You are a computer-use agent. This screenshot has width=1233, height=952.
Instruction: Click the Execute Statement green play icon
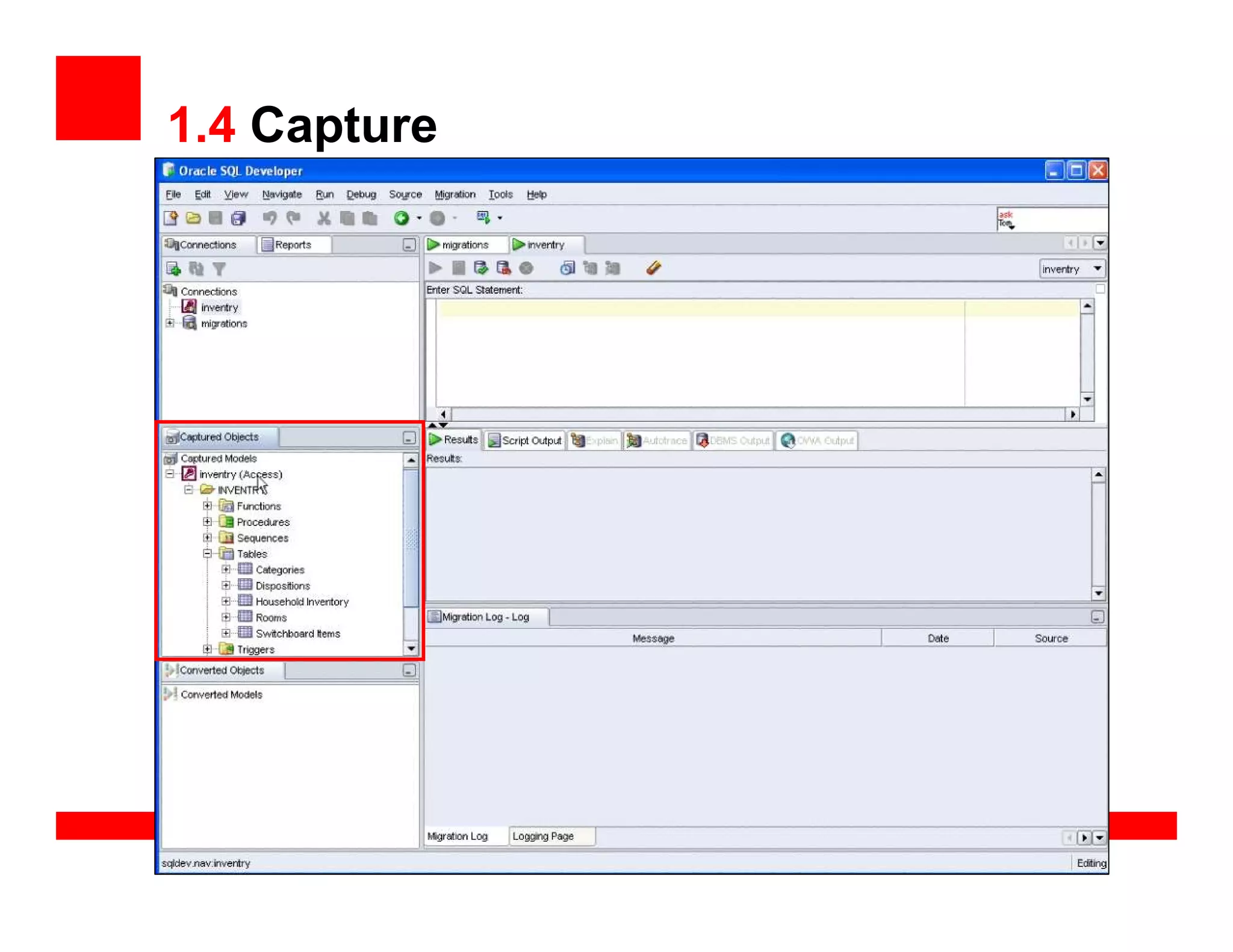coord(435,268)
